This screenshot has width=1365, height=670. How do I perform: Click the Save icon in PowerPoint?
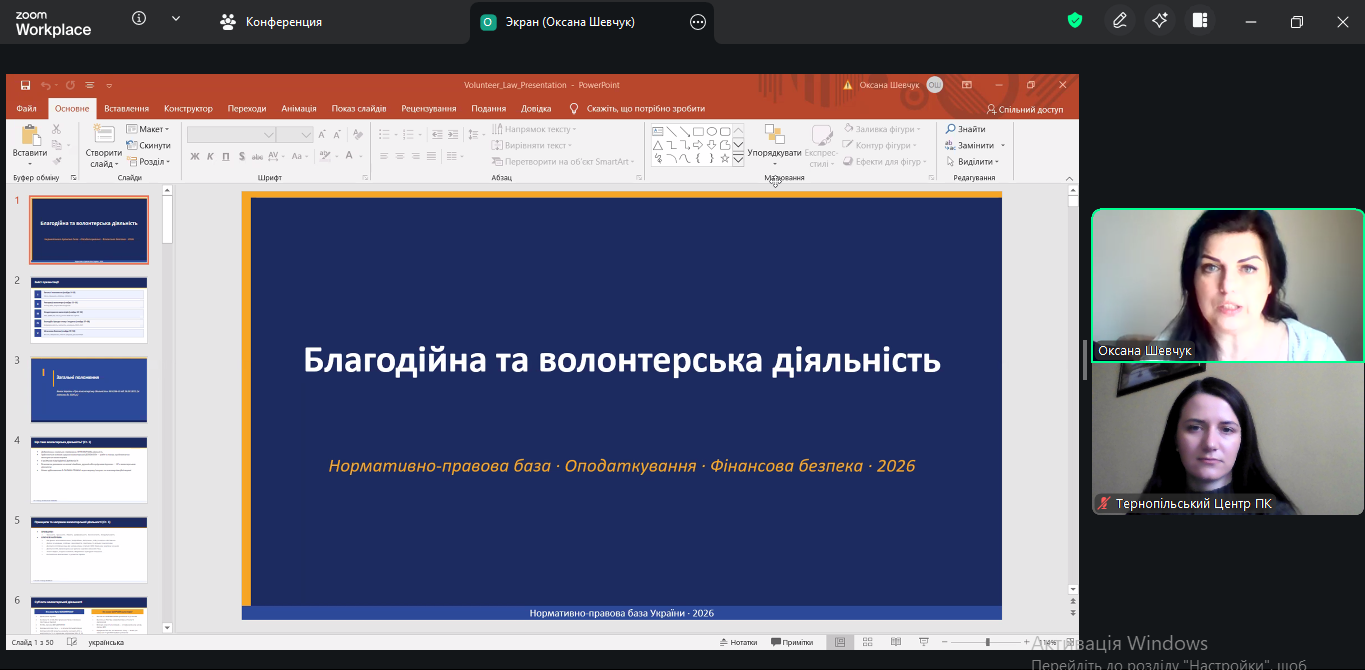point(25,85)
